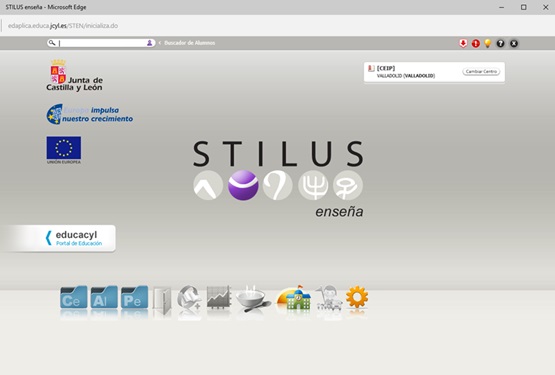Click the black X exit icon
This screenshot has width=555, height=375.
[514, 43]
